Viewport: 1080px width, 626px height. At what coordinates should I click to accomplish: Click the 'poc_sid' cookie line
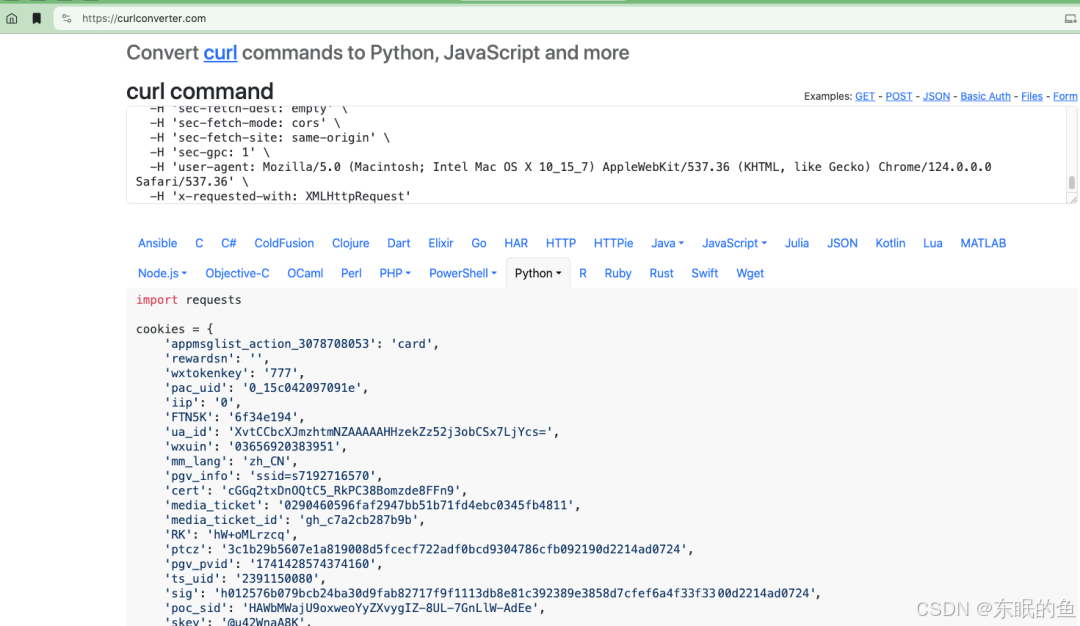point(355,608)
